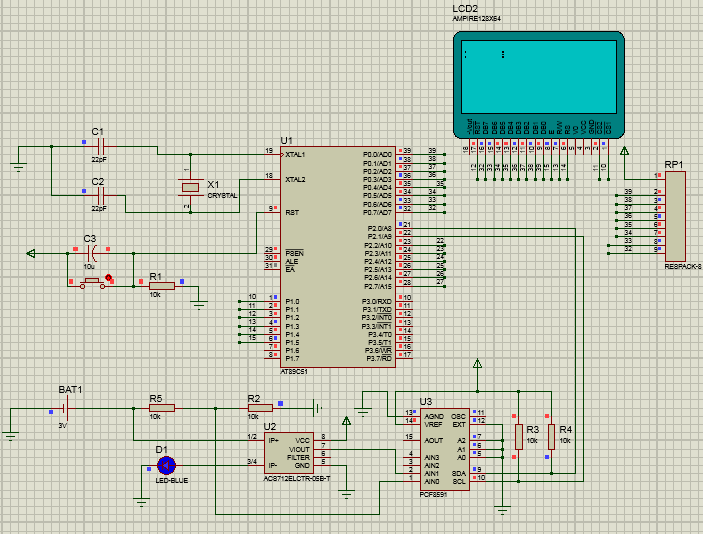Select the U2 ACS712 current sensor body
703x534 pixels.
[x=289, y=453]
